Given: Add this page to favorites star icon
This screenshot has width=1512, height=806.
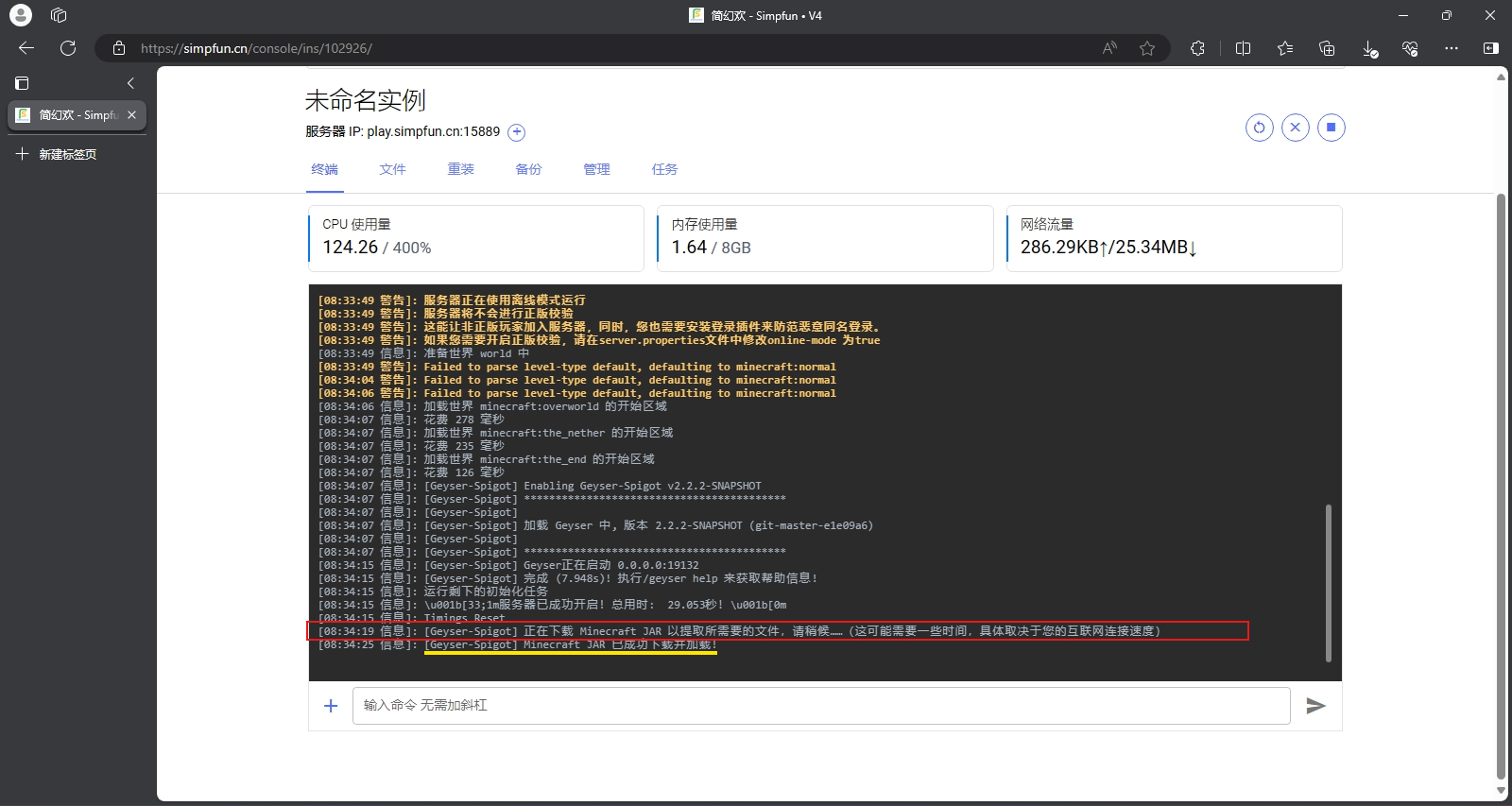Looking at the screenshot, I should pos(1147,48).
